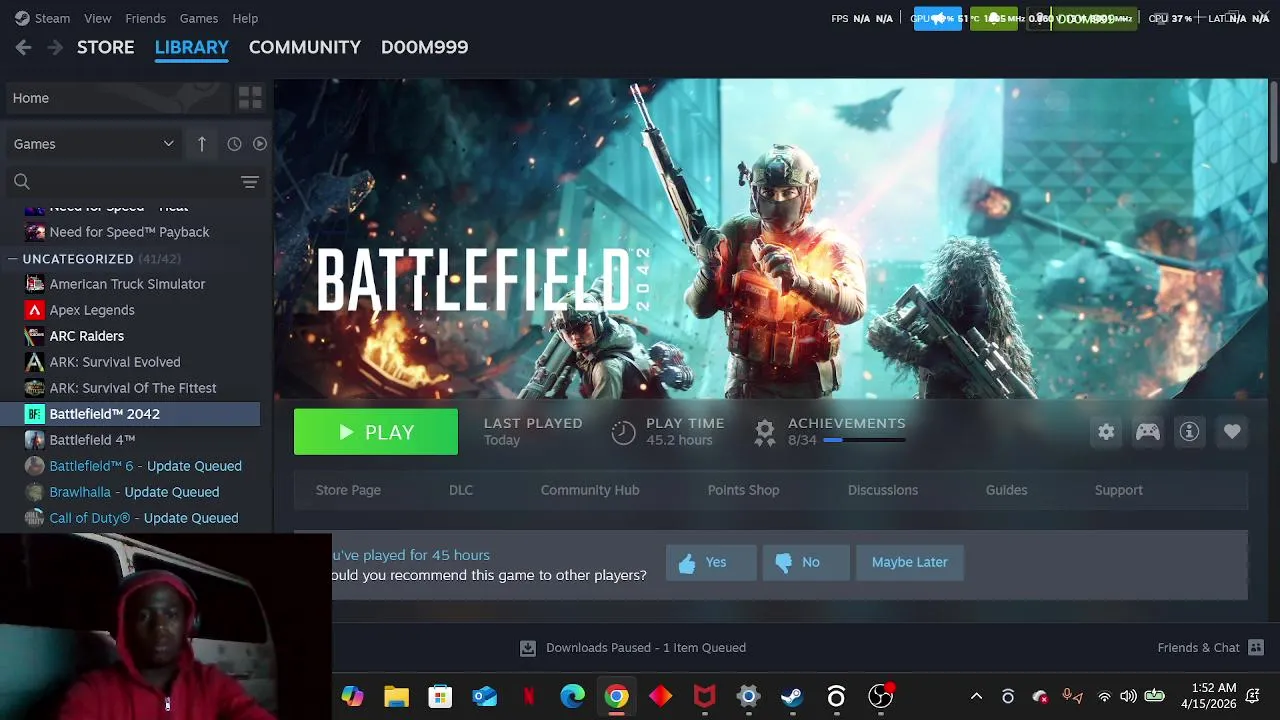The height and width of the screenshot is (720, 1280).
Task: Click Maybe Later button
Action: (909, 563)
